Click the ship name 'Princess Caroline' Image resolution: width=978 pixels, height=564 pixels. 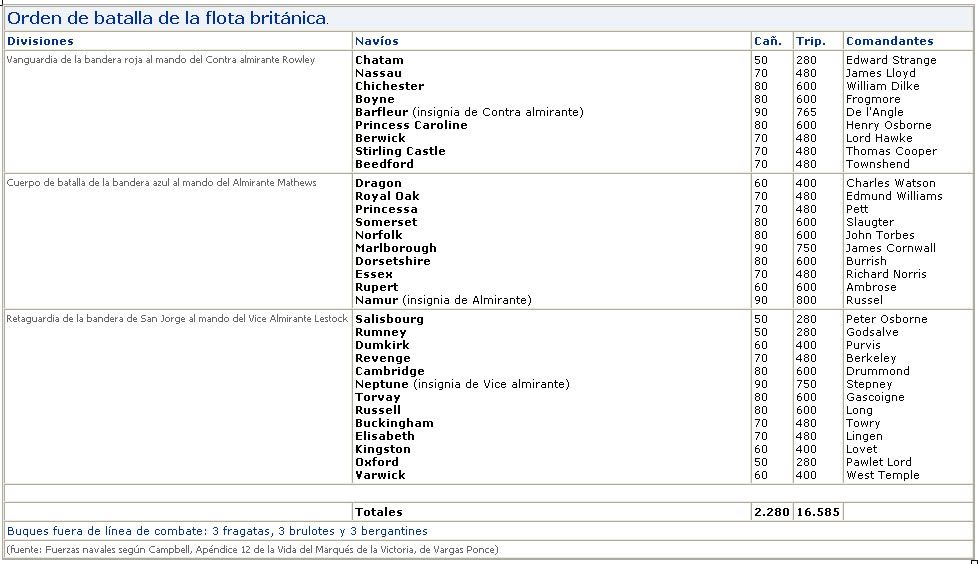click(411, 125)
